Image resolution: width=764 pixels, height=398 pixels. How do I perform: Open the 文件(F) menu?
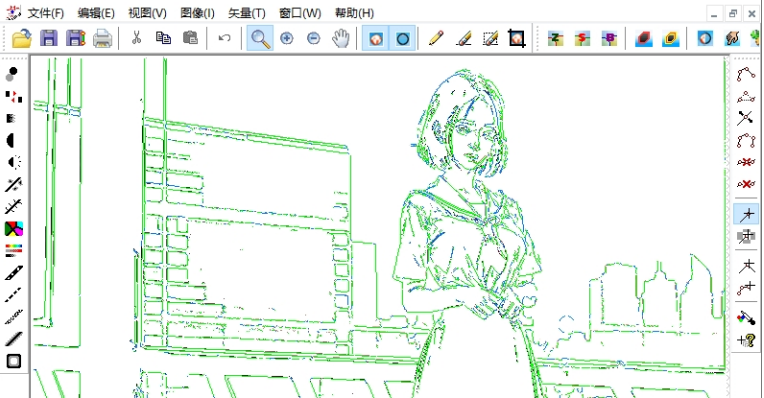(45, 13)
